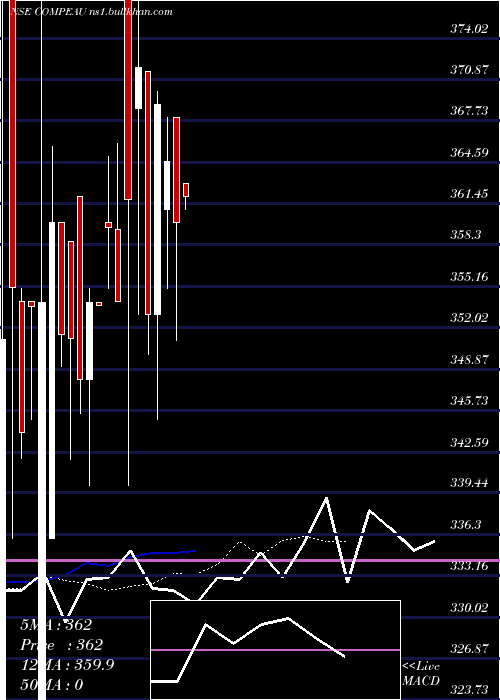Image resolution: width=500 pixels, height=700 pixels.
Task: Click the 323.73 price axis label
Action: point(469,690)
